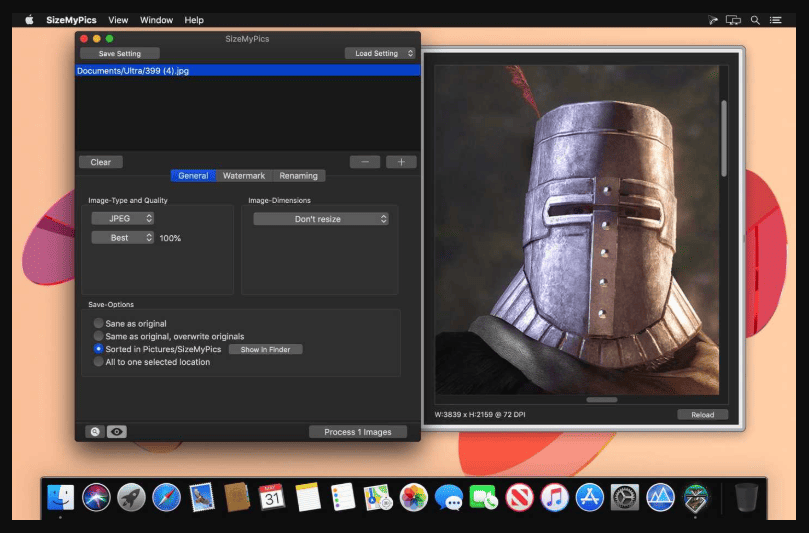Open Safari from the dock
Image resolution: width=809 pixels, height=533 pixels.
click(x=166, y=497)
